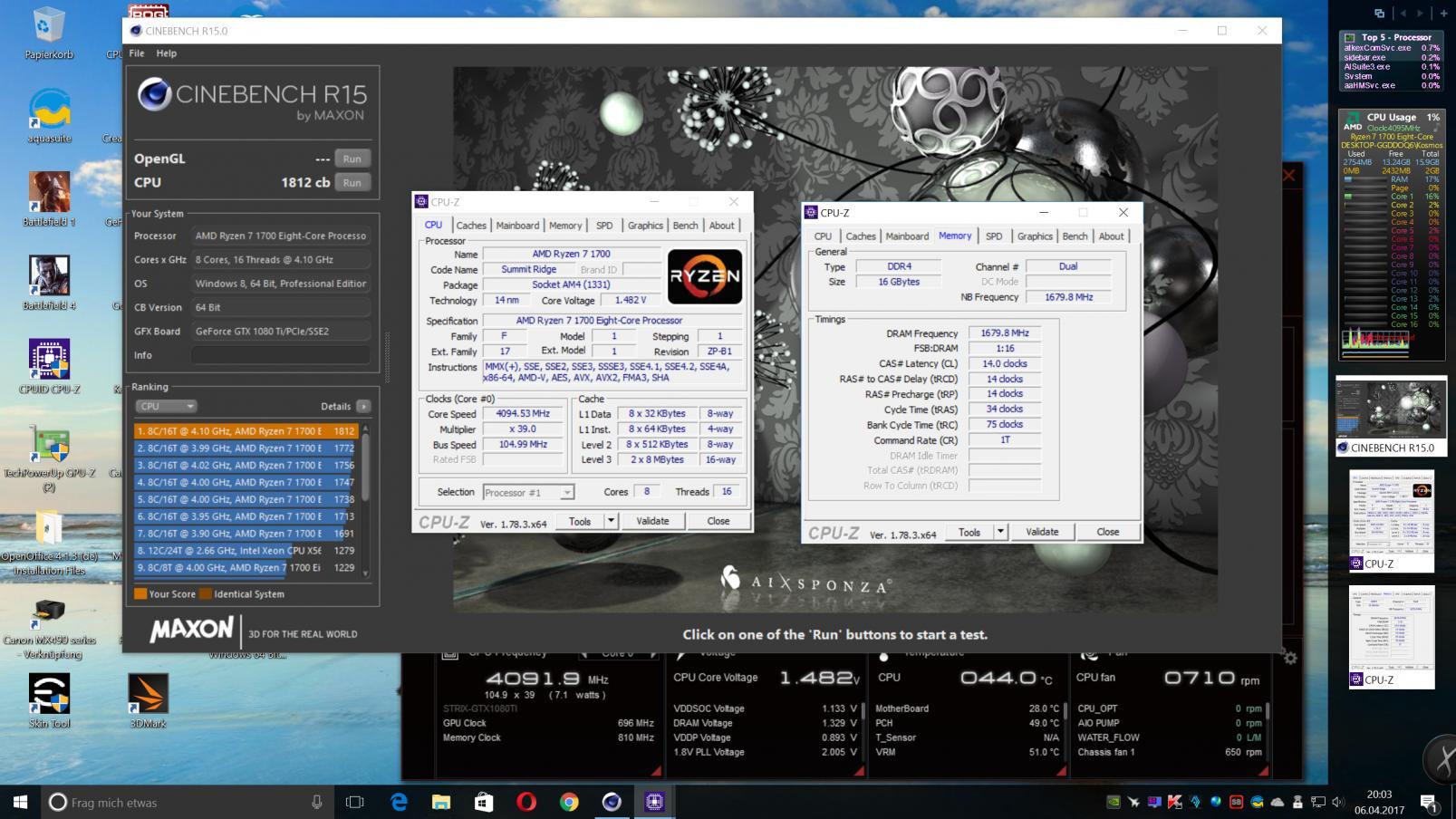The height and width of the screenshot is (819, 1456).
Task: Open About tab in left CPU-Z window
Action: tap(722, 226)
